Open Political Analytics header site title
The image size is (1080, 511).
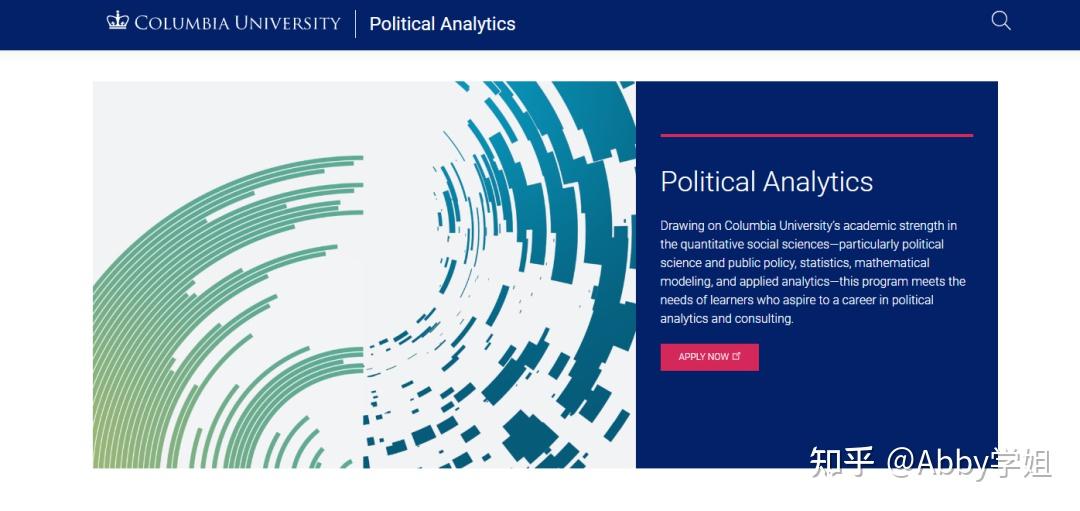point(442,24)
